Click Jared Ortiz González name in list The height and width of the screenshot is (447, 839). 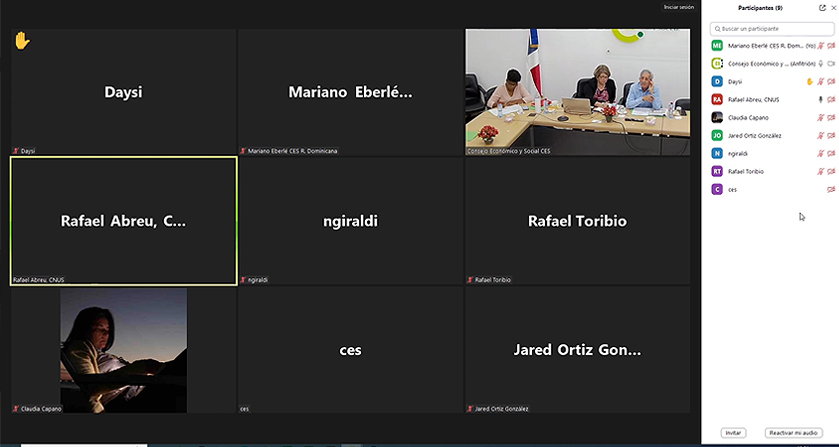point(754,135)
